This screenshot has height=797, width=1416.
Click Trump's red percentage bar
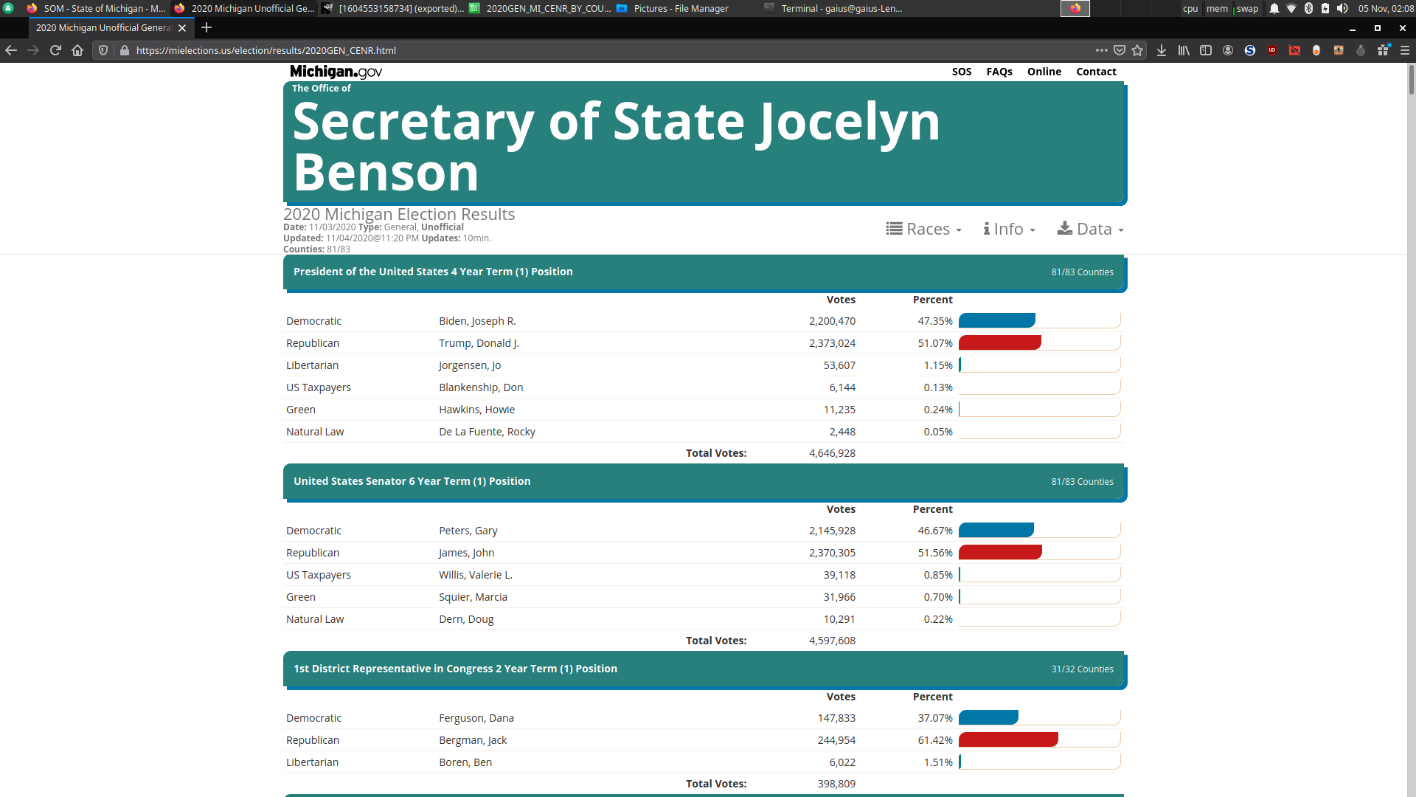point(1000,343)
